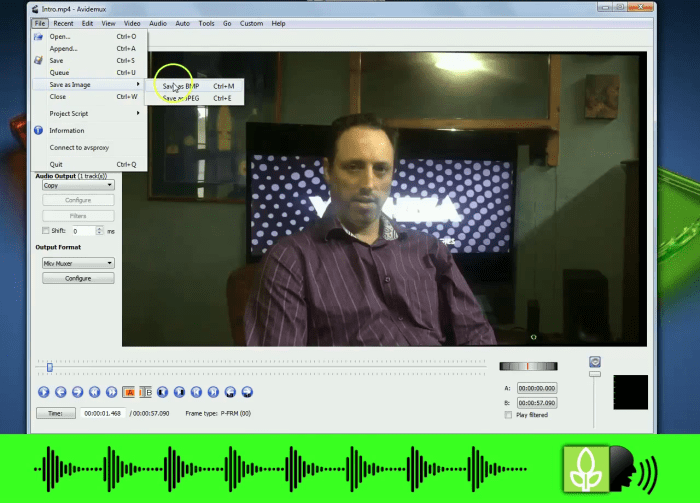Click the blue Information icon in menu
Viewport: 700px width, 503px height.
point(39,130)
